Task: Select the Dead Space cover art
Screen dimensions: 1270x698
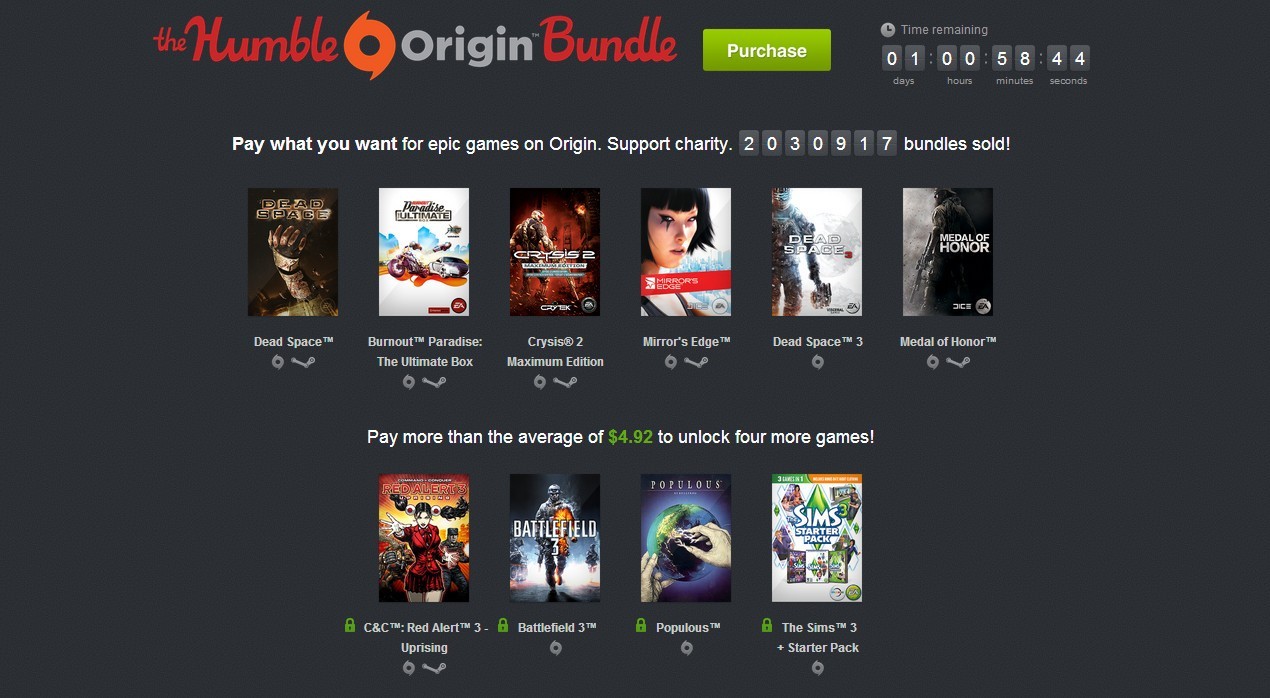Action: coord(293,252)
